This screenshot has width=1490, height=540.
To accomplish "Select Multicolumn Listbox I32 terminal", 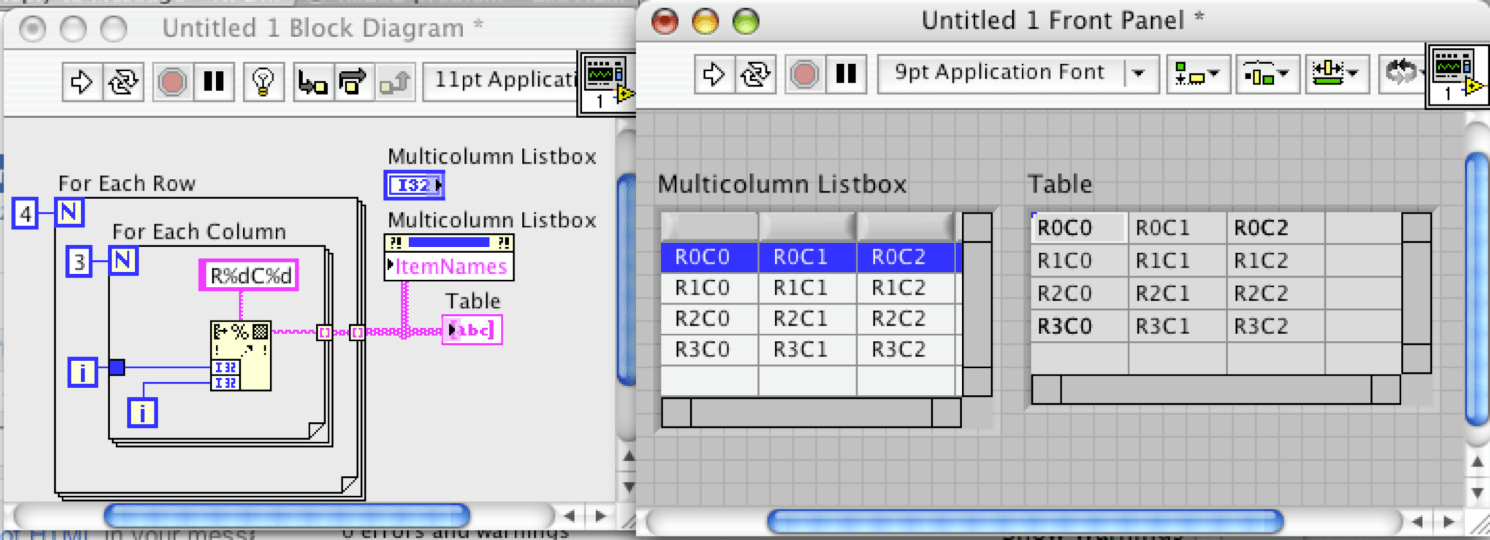I will (415, 185).
